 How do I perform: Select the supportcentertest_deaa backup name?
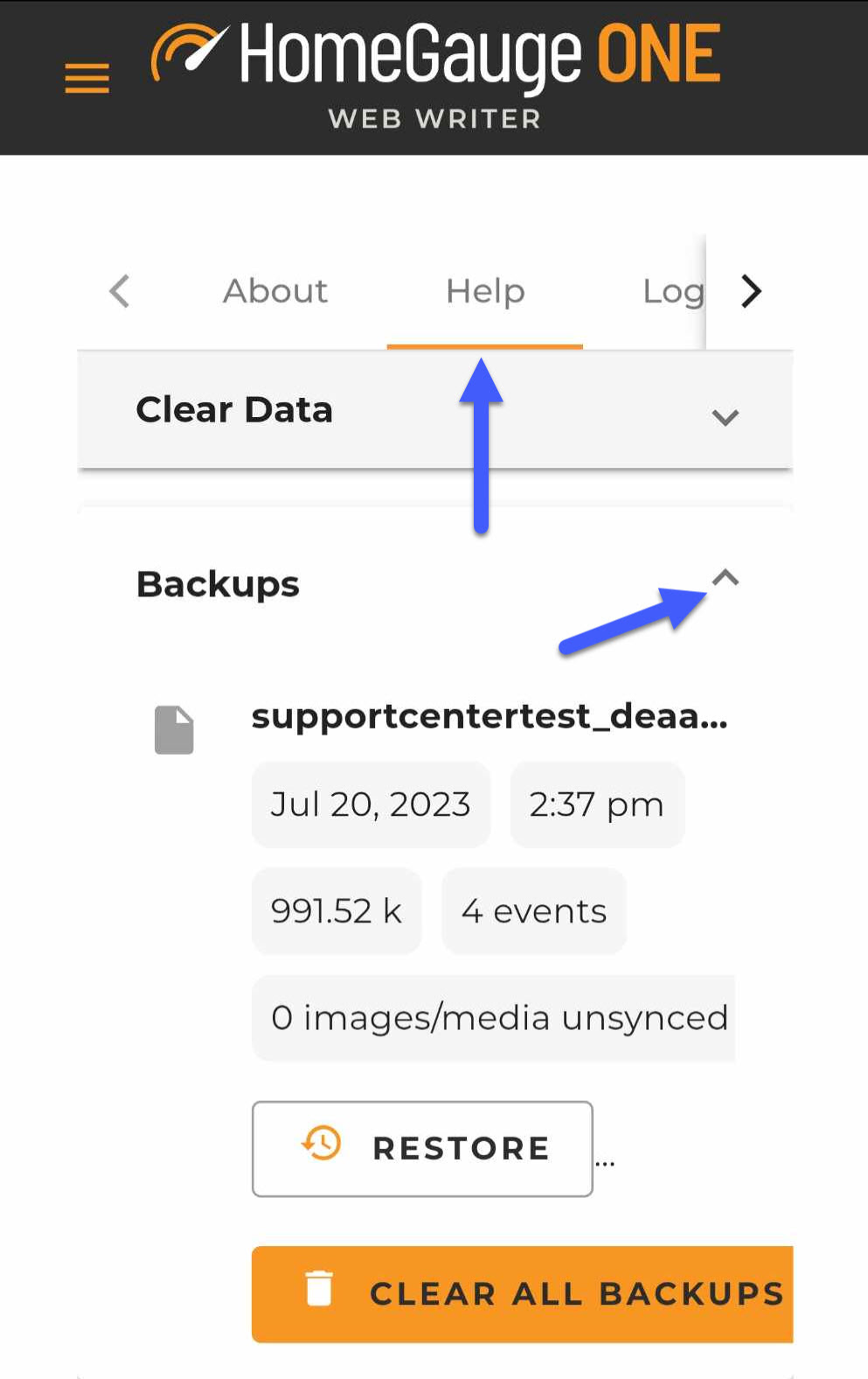coord(490,716)
